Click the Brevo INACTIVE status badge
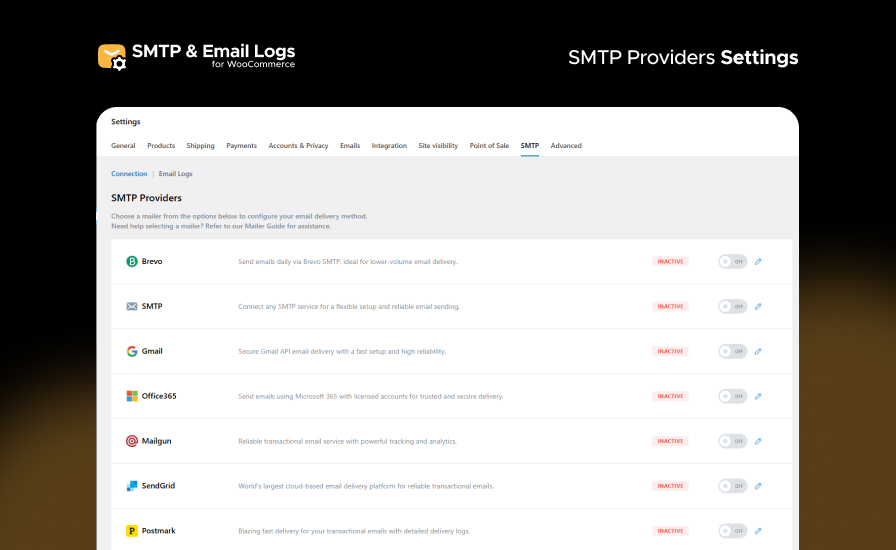 coord(670,261)
